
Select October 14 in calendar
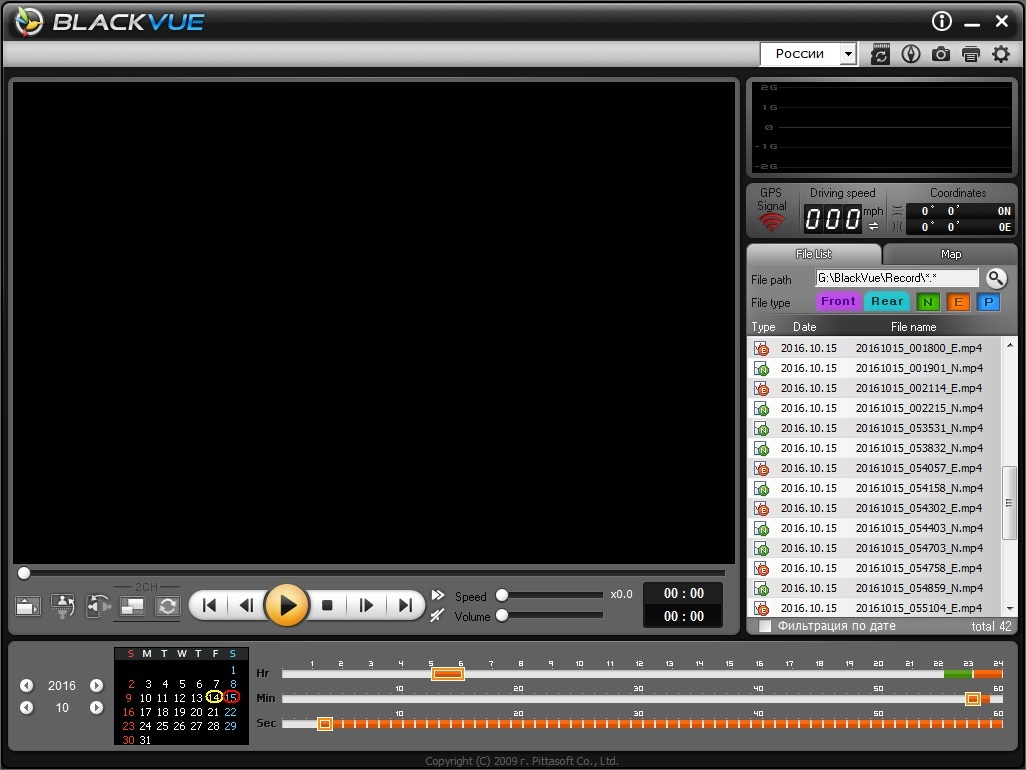[x=213, y=698]
